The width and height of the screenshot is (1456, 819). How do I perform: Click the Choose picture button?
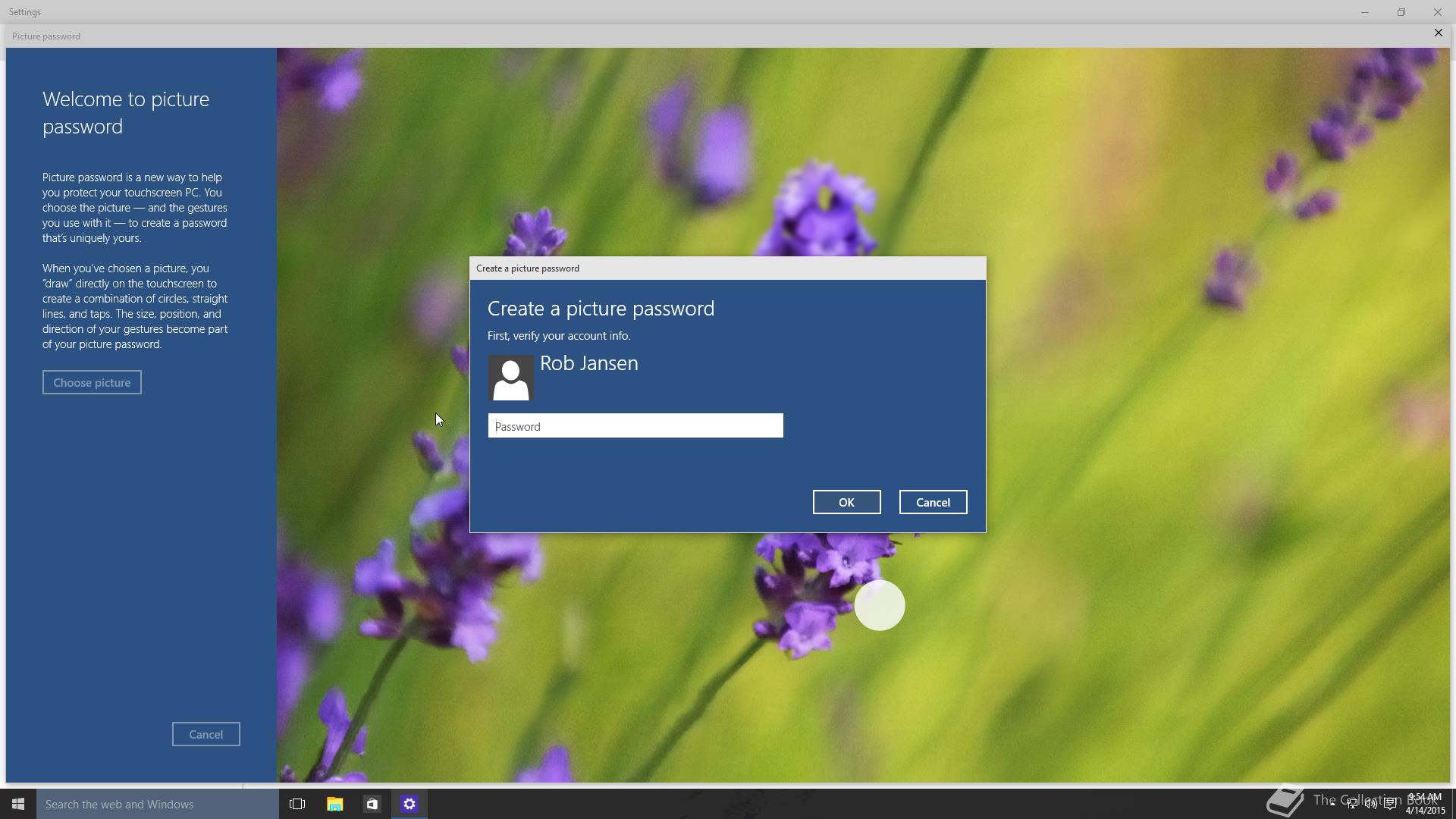click(92, 382)
